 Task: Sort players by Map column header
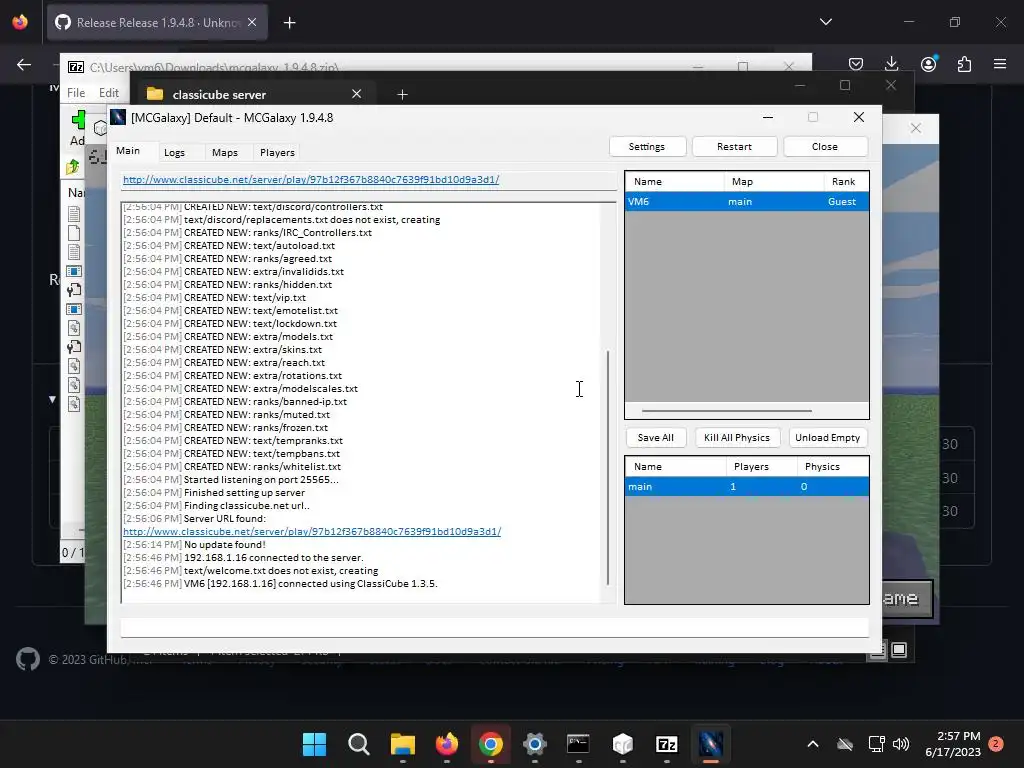[x=774, y=182]
